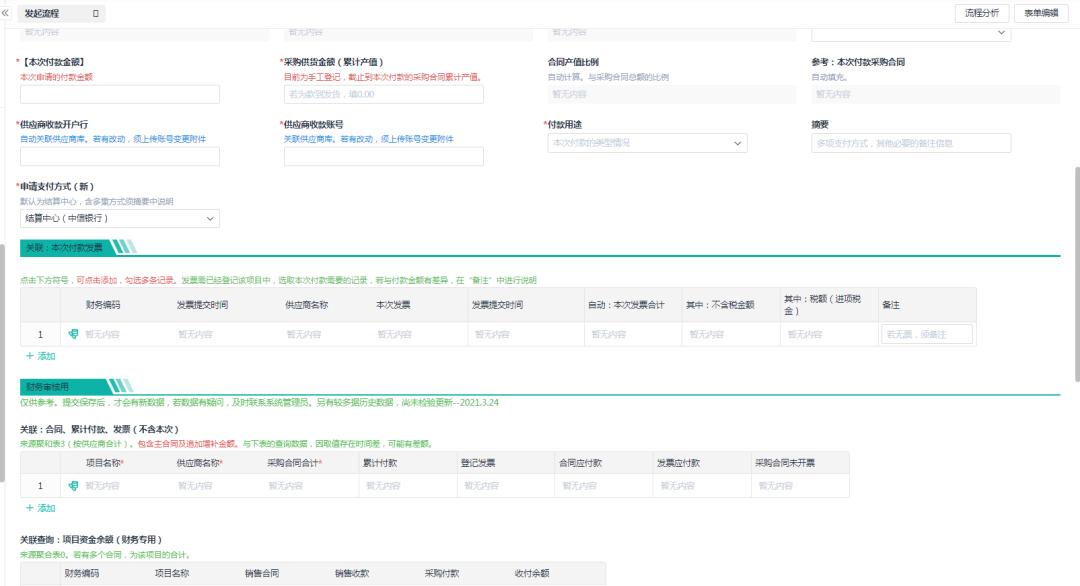Click invoice table 供应商名称 column header
Image resolution: width=1080 pixels, height=586 pixels.
click(x=307, y=304)
